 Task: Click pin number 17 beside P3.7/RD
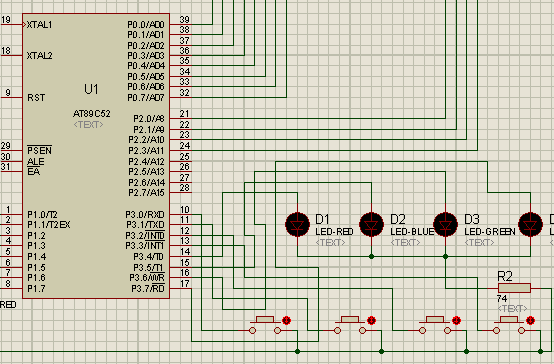(x=184, y=283)
